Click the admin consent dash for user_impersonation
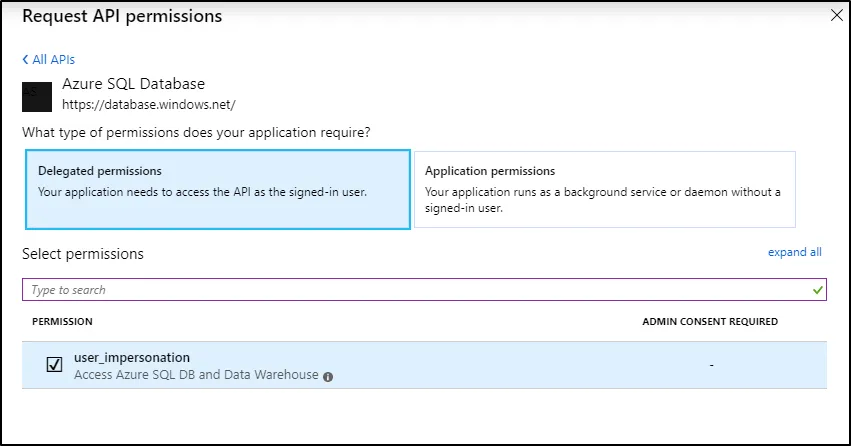 click(711, 365)
